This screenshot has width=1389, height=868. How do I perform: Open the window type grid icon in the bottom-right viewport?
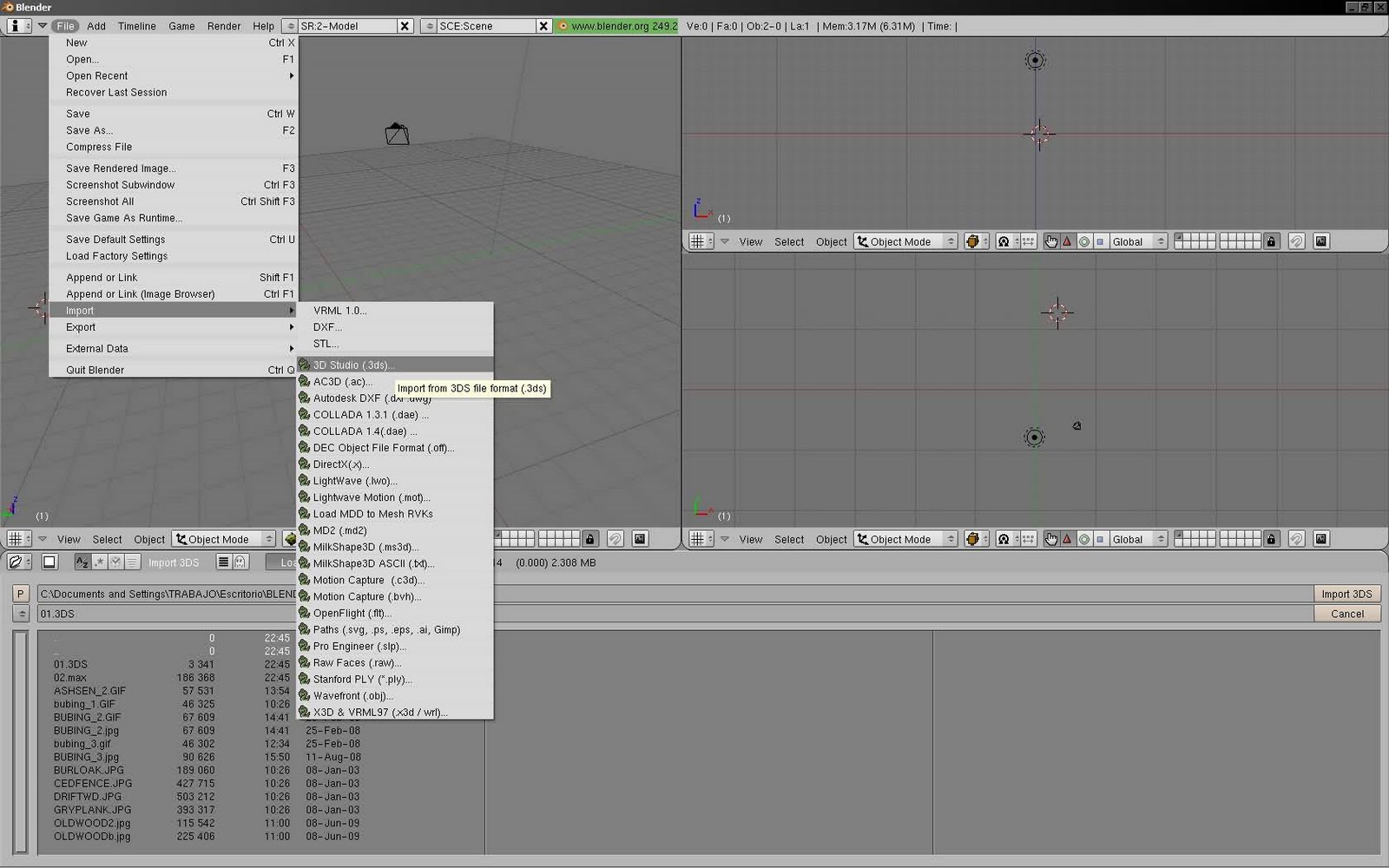[x=701, y=540]
